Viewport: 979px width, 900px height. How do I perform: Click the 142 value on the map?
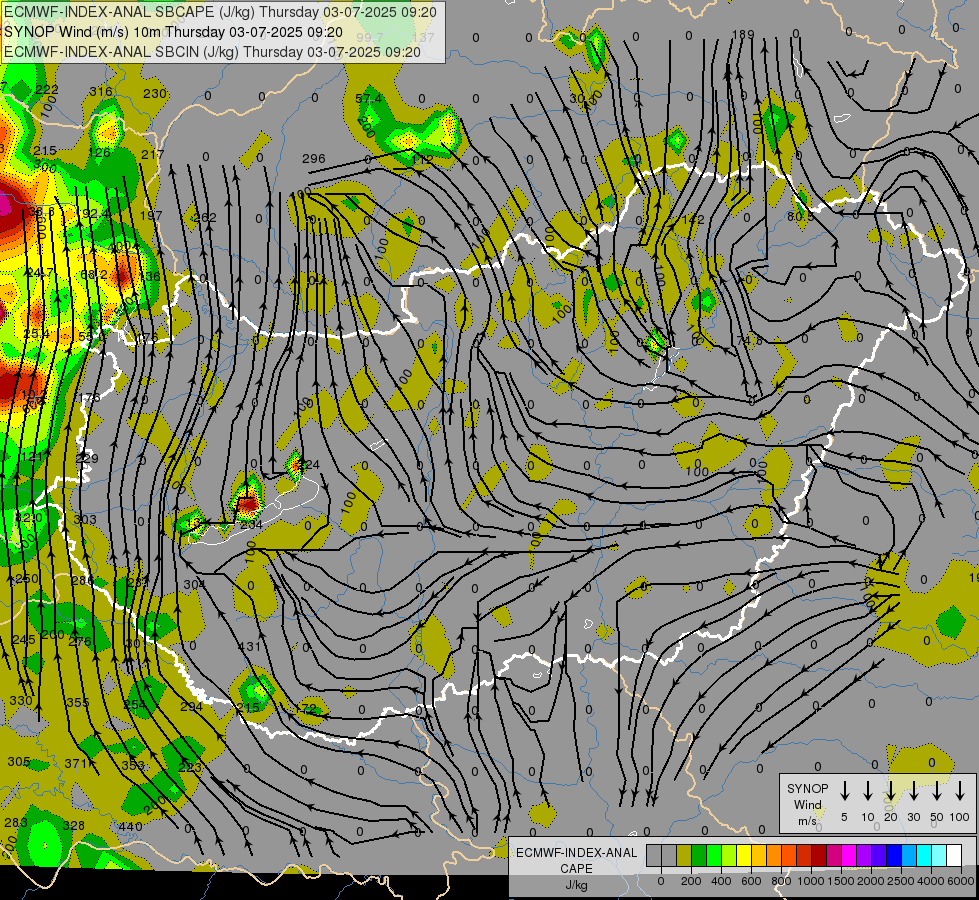pyautogui.click(x=693, y=219)
